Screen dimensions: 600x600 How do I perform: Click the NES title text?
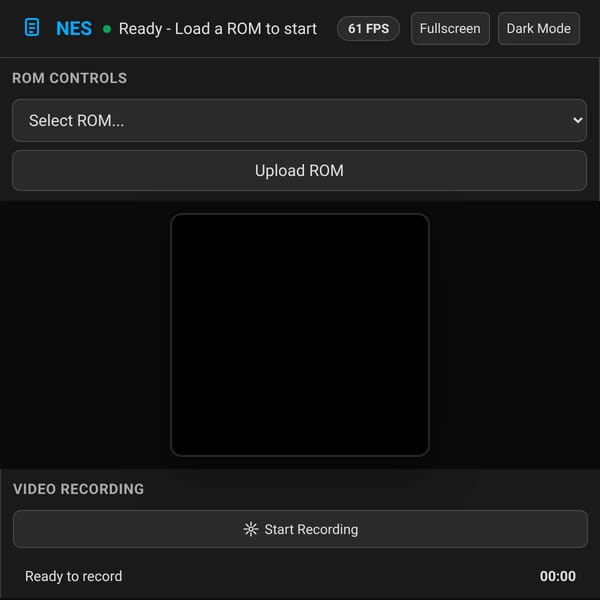74,28
